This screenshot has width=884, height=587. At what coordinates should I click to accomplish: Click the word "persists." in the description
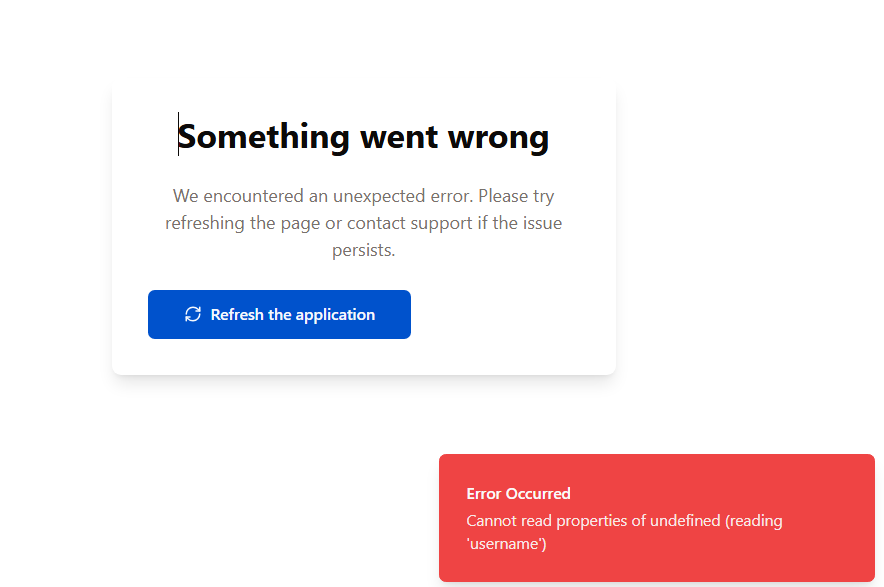[x=364, y=250]
